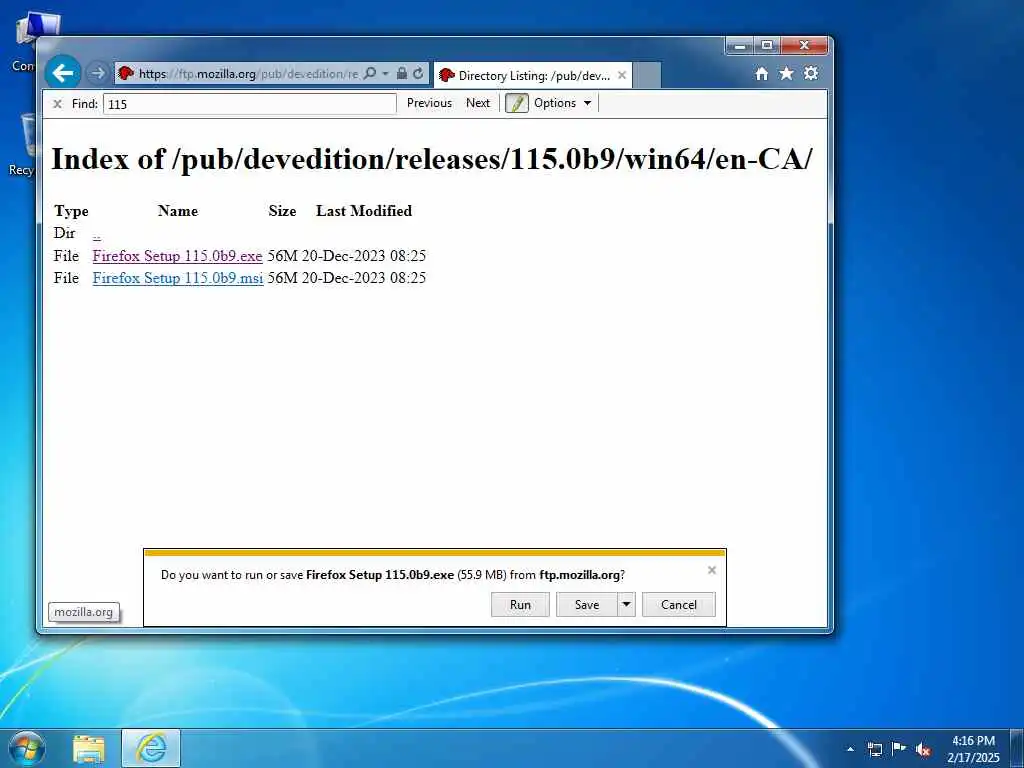Click Cancel in download notification bar
1024x768 pixels.
coord(679,605)
